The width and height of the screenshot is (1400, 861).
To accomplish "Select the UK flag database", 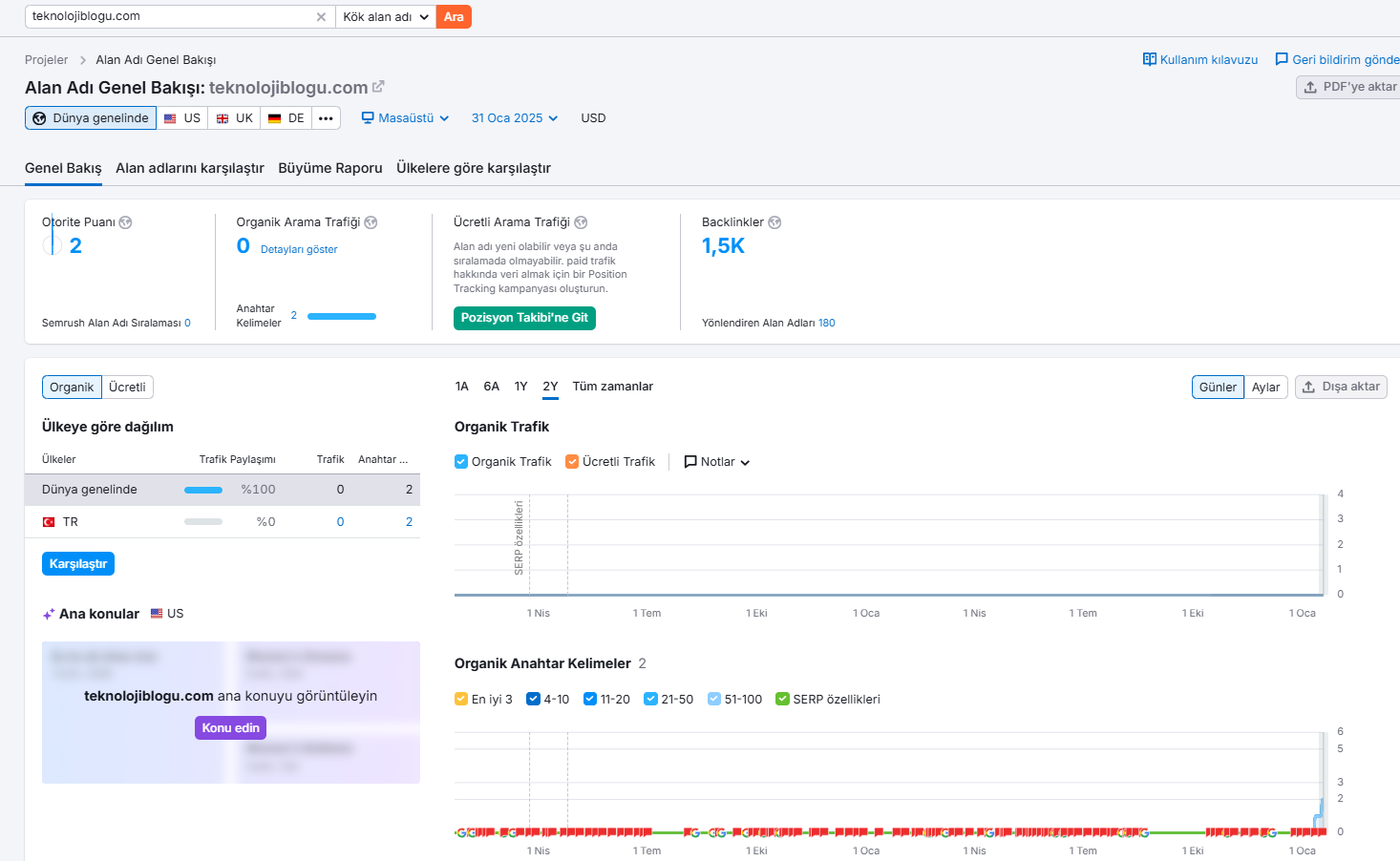I will click(234, 118).
